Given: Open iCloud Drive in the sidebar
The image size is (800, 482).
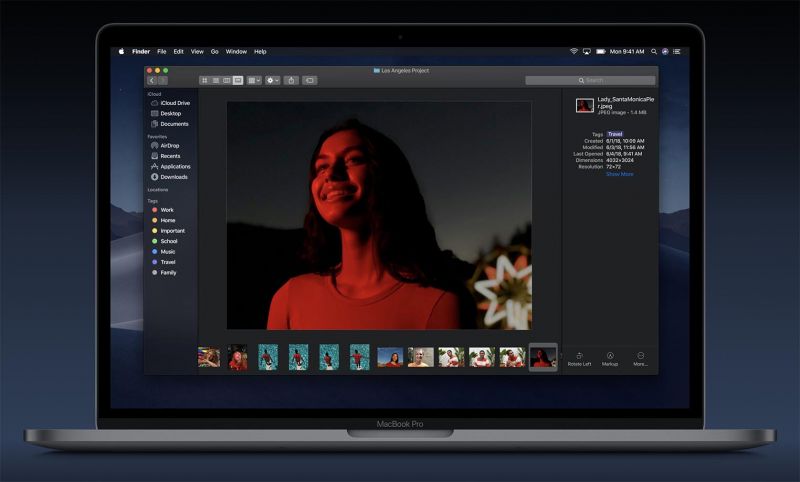Looking at the screenshot, I should point(171,103).
